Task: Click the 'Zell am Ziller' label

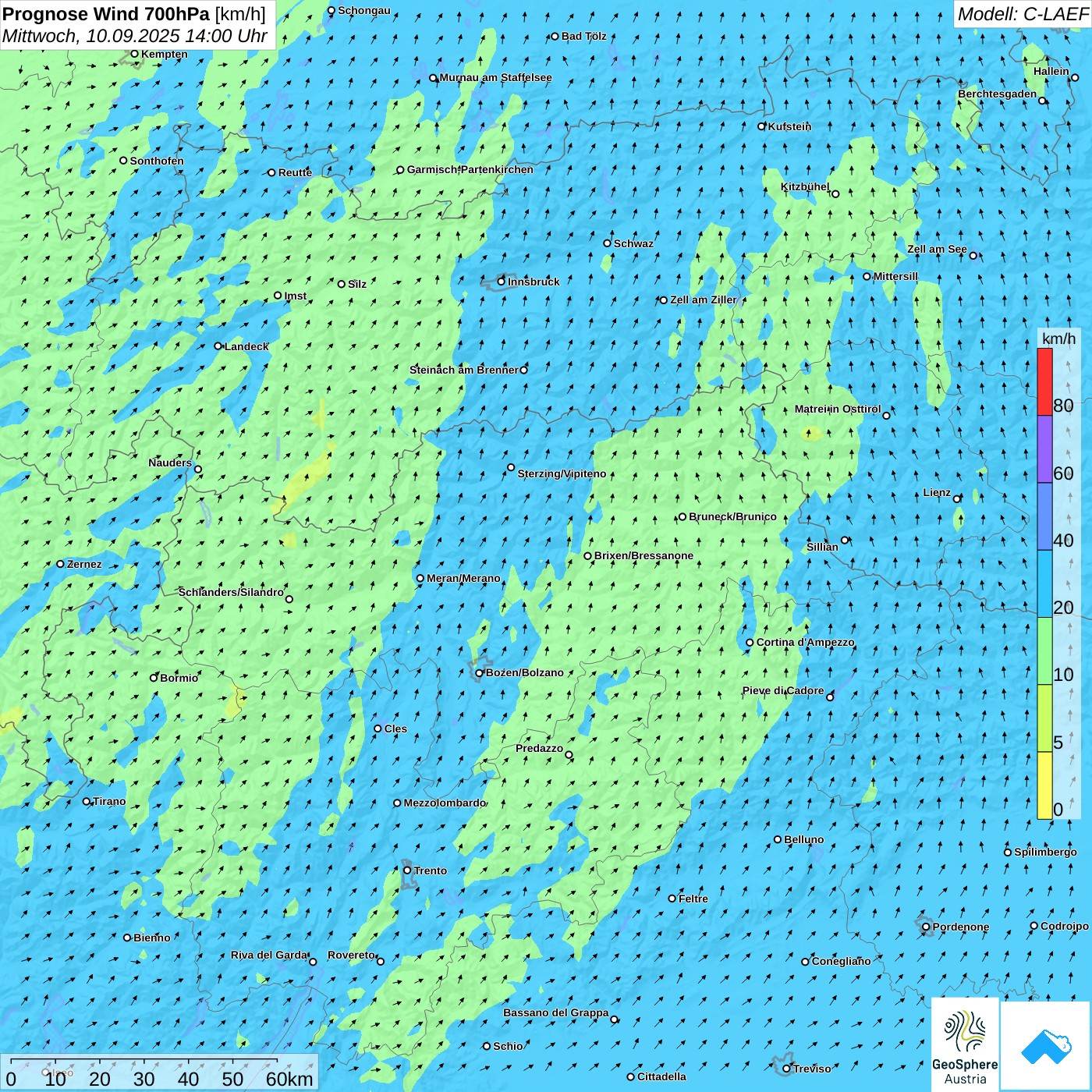Action: click(x=704, y=300)
